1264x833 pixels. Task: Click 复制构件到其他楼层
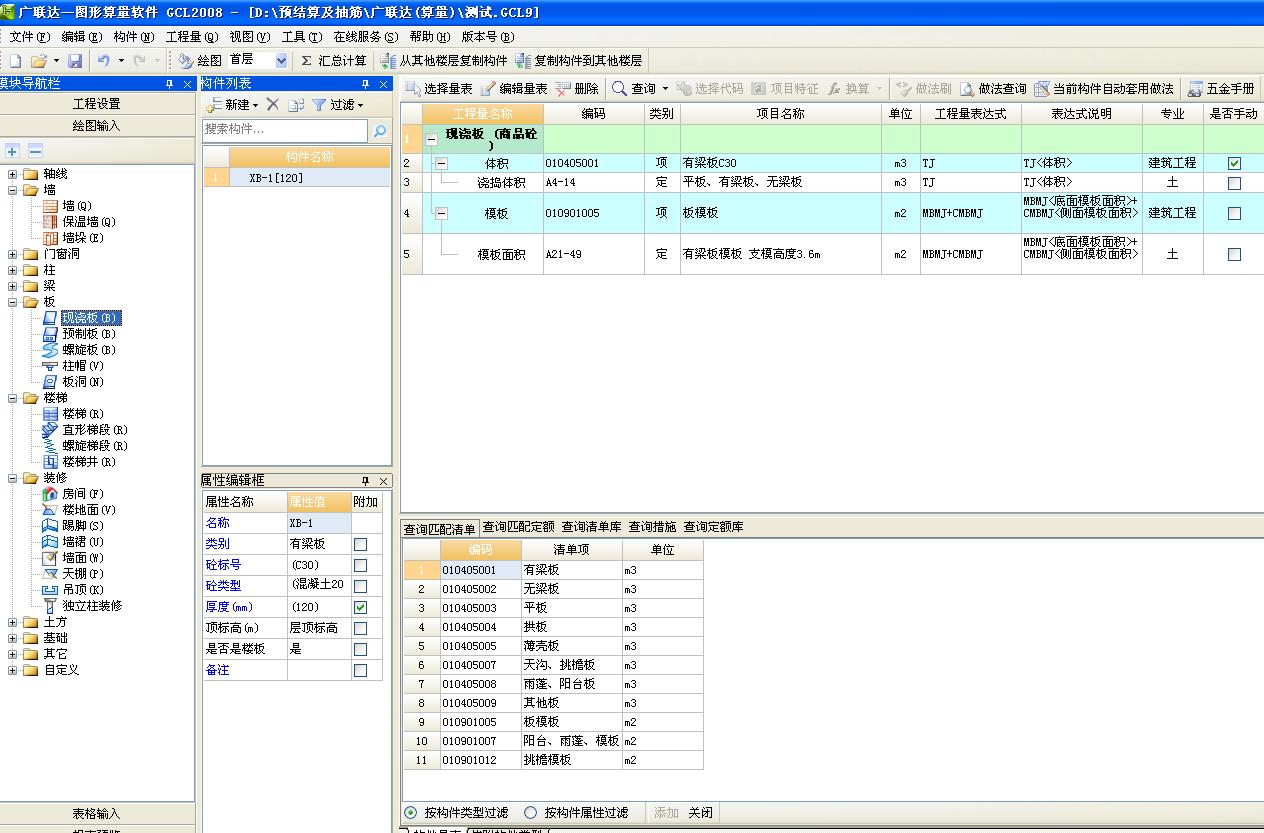[x=579, y=61]
